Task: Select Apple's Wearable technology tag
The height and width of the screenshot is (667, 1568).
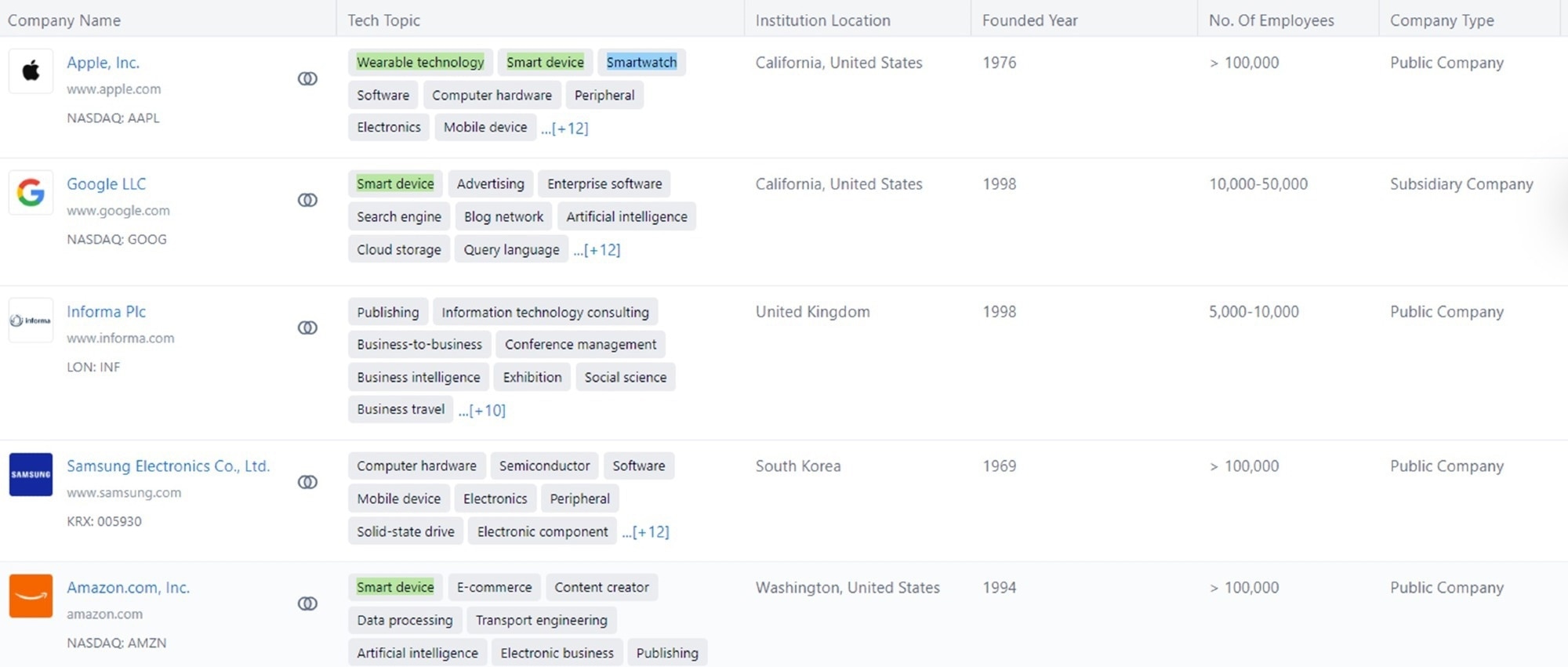Action: [x=420, y=63]
